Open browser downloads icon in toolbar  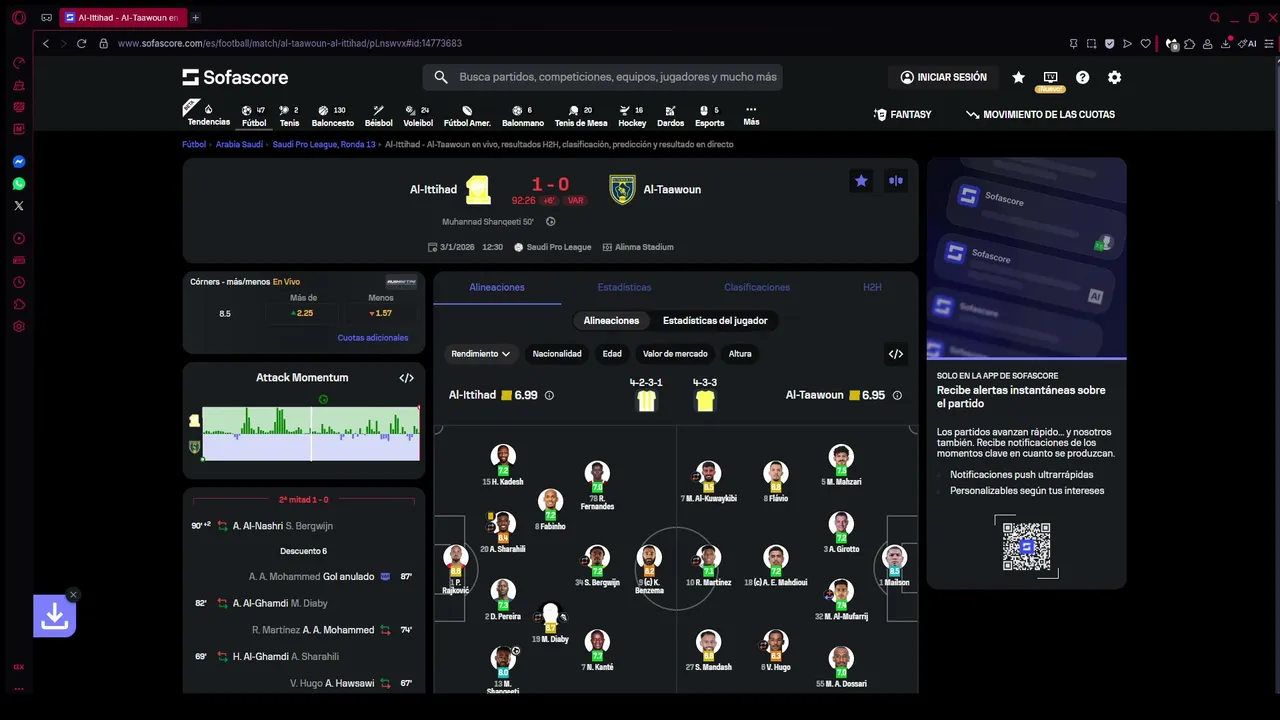pyautogui.click(x=1226, y=43)
